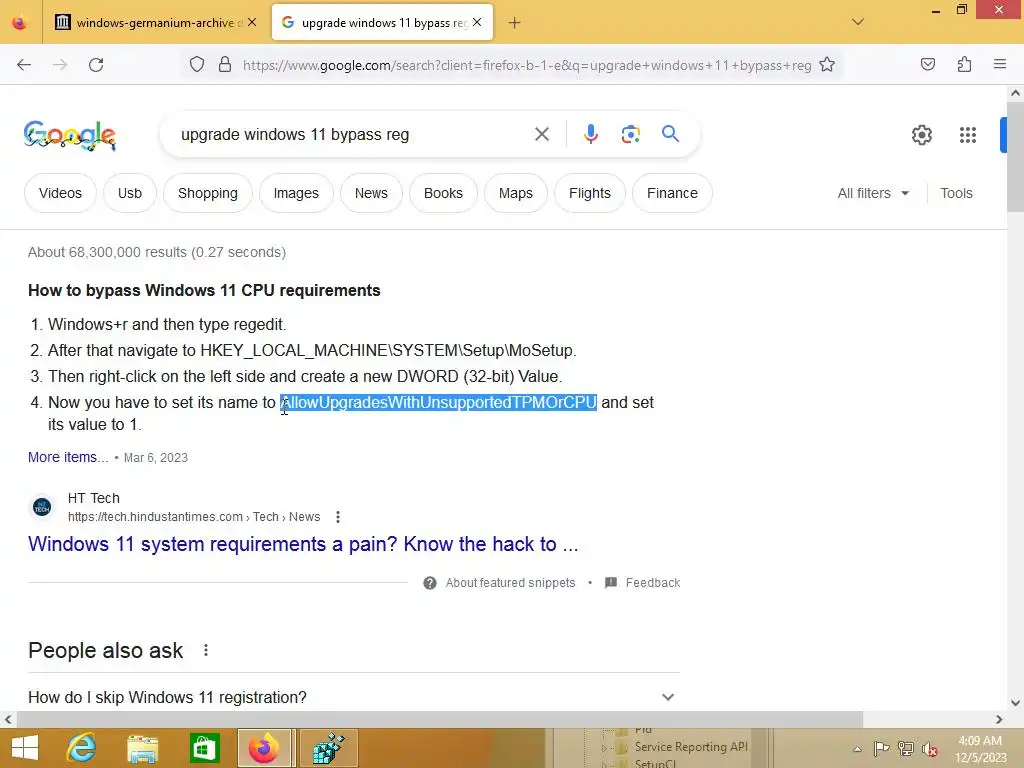Open the More items link
The image size is (1024, 768).
click(68, 457)
